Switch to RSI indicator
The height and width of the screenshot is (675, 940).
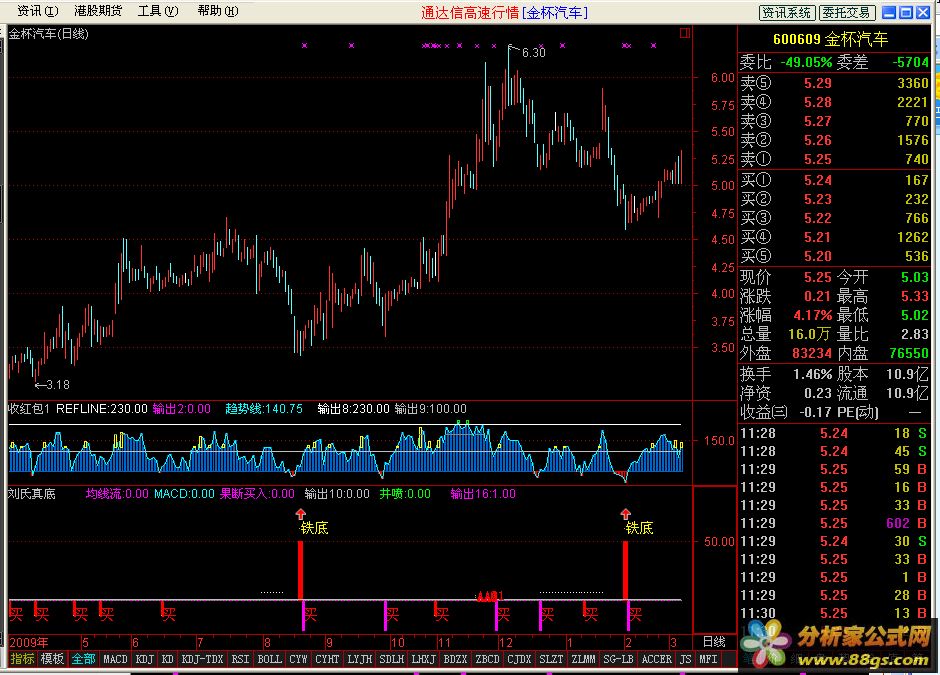point(240,659)
